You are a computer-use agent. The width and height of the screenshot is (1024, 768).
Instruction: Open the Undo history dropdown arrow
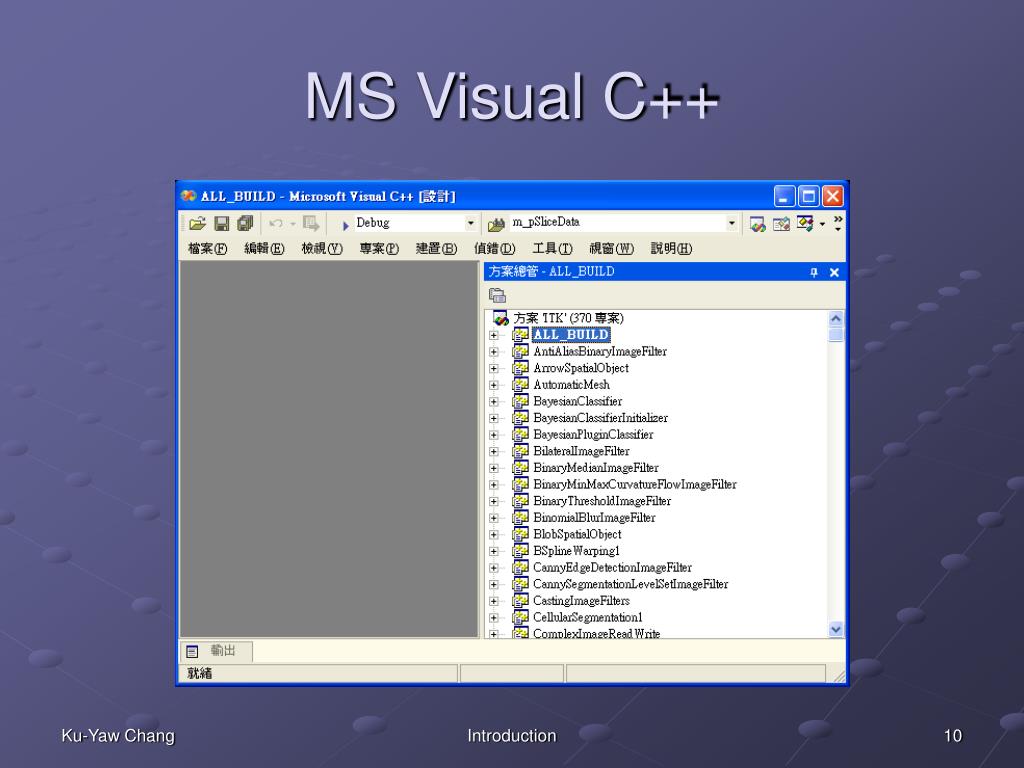[293, 224]
